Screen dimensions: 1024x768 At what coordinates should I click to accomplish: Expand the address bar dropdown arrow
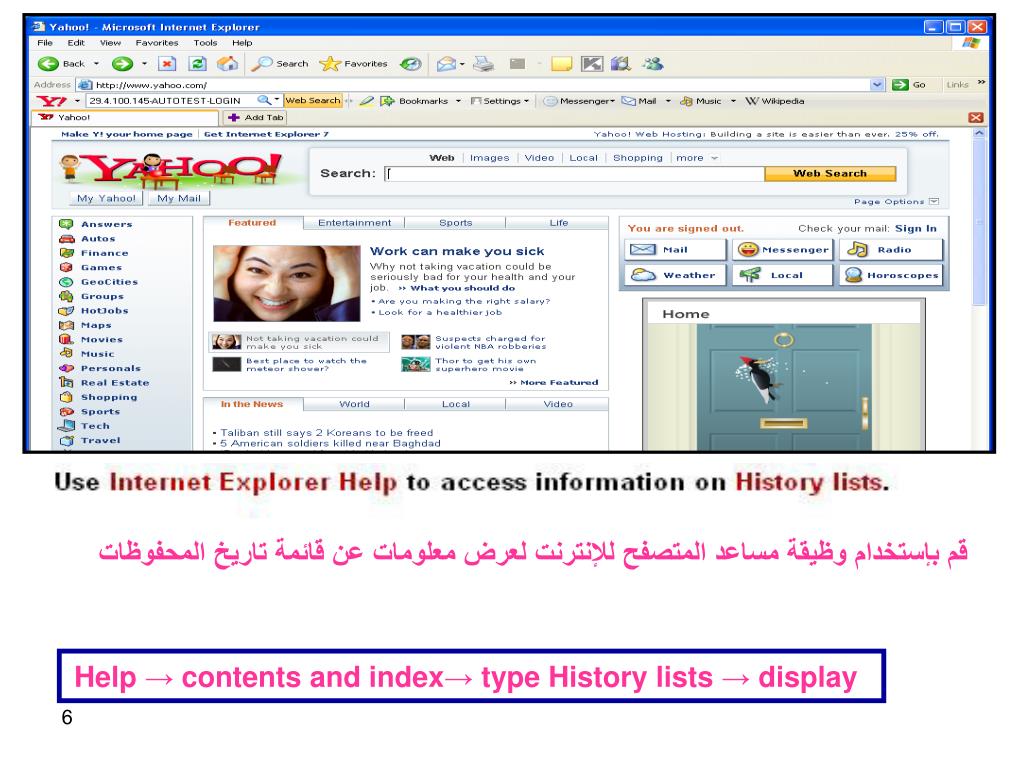(877, 85)
